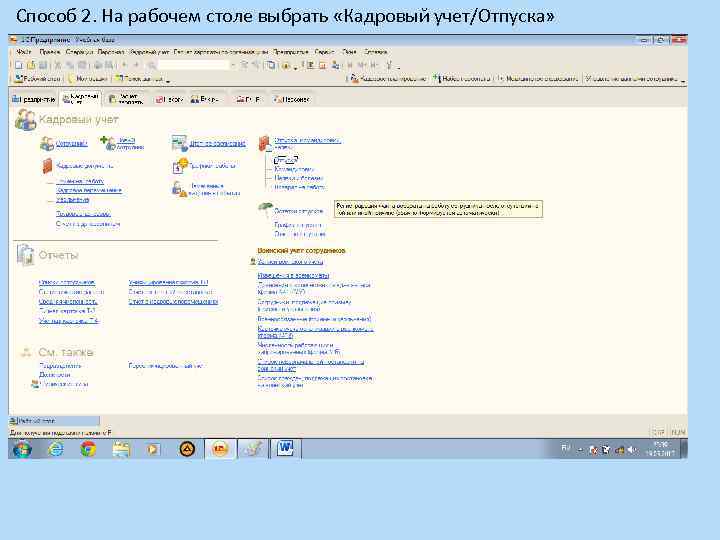Image resolution: width=720 pixels, height=540 pixels.
Task: Open the Возврат на работу link
Action: pos(299,187)
